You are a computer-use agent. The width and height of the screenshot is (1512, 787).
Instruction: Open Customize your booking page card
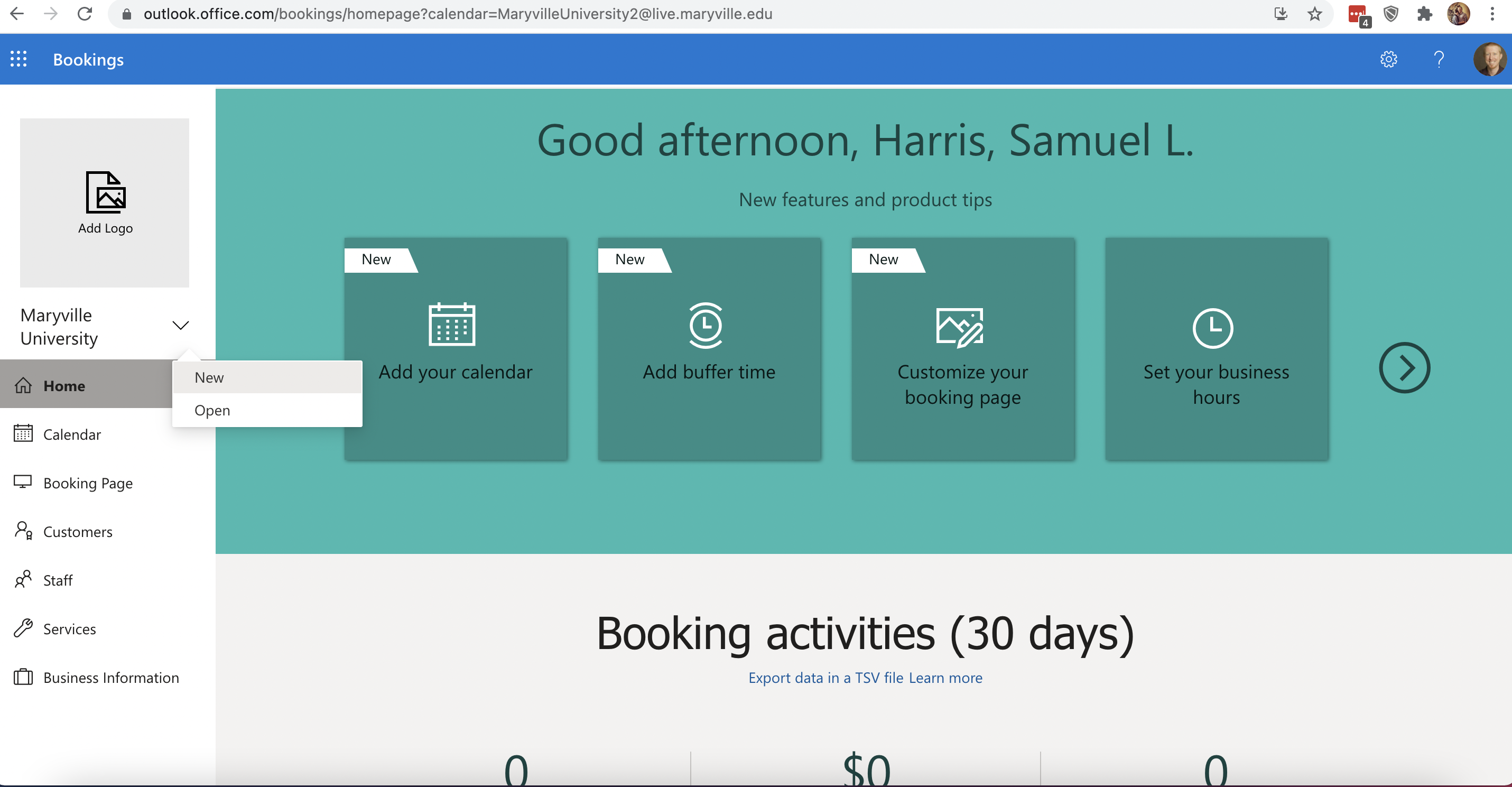[962, 349]
